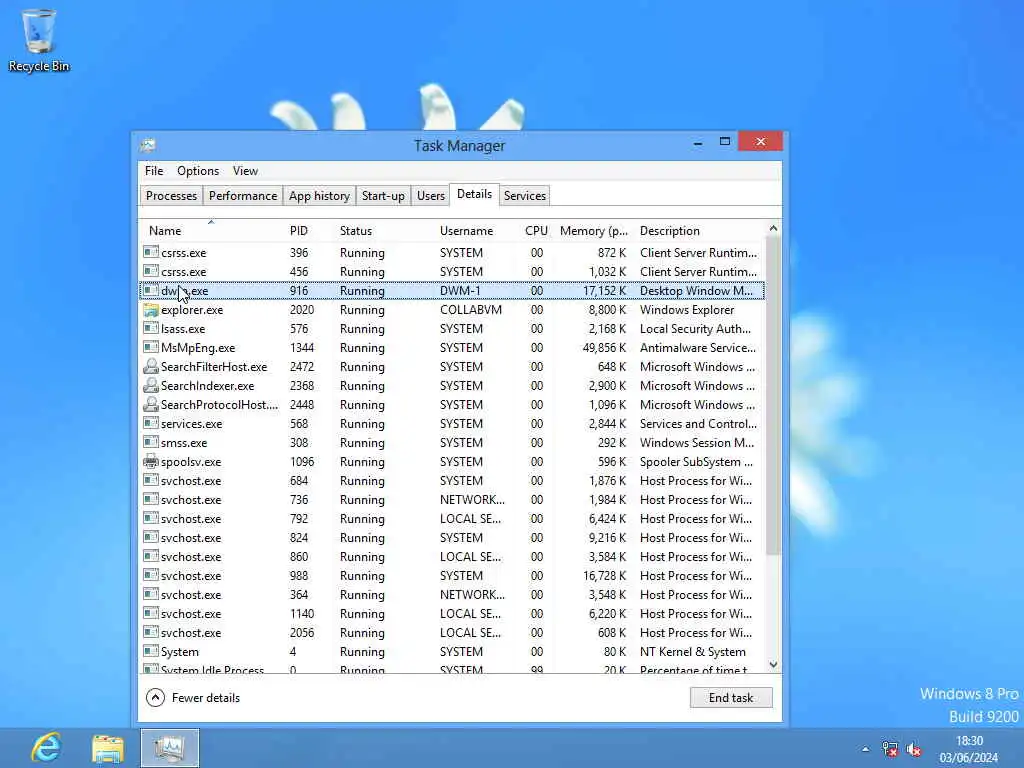This screenshot has width=1024, height=768.
Task: Click the network status tray icon
Action: (x=889, y=749)
